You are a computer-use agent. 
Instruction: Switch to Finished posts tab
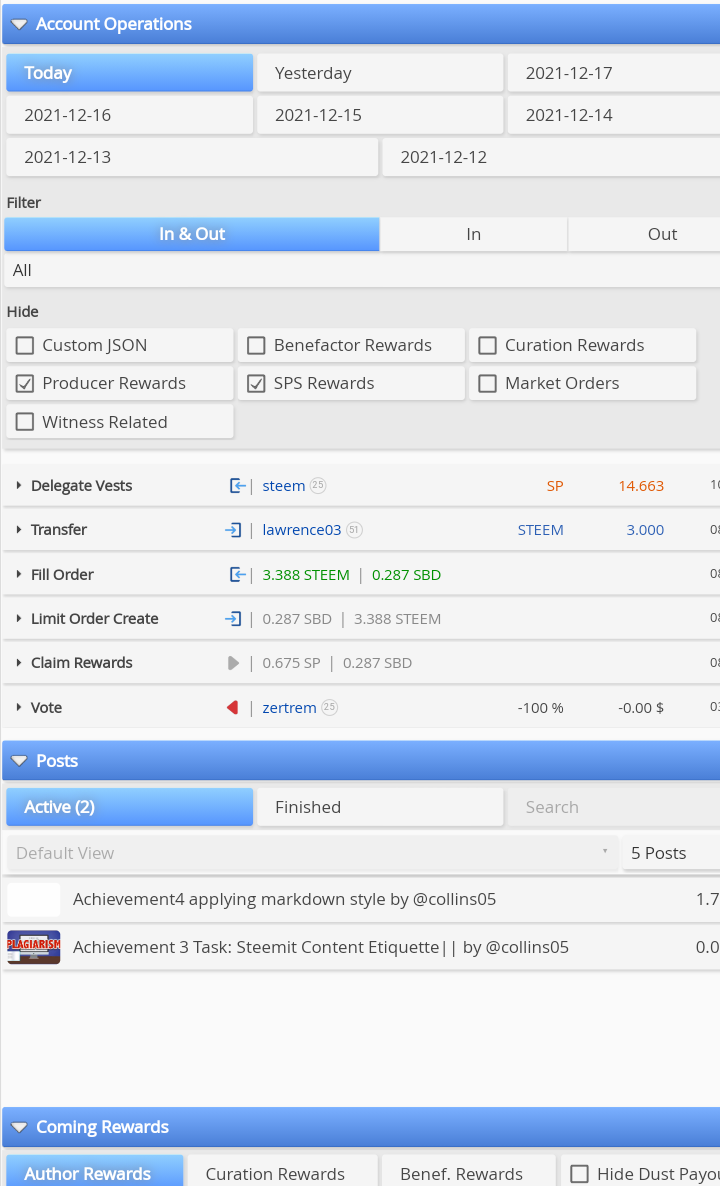pyautogui.click(x=380, y=807)
